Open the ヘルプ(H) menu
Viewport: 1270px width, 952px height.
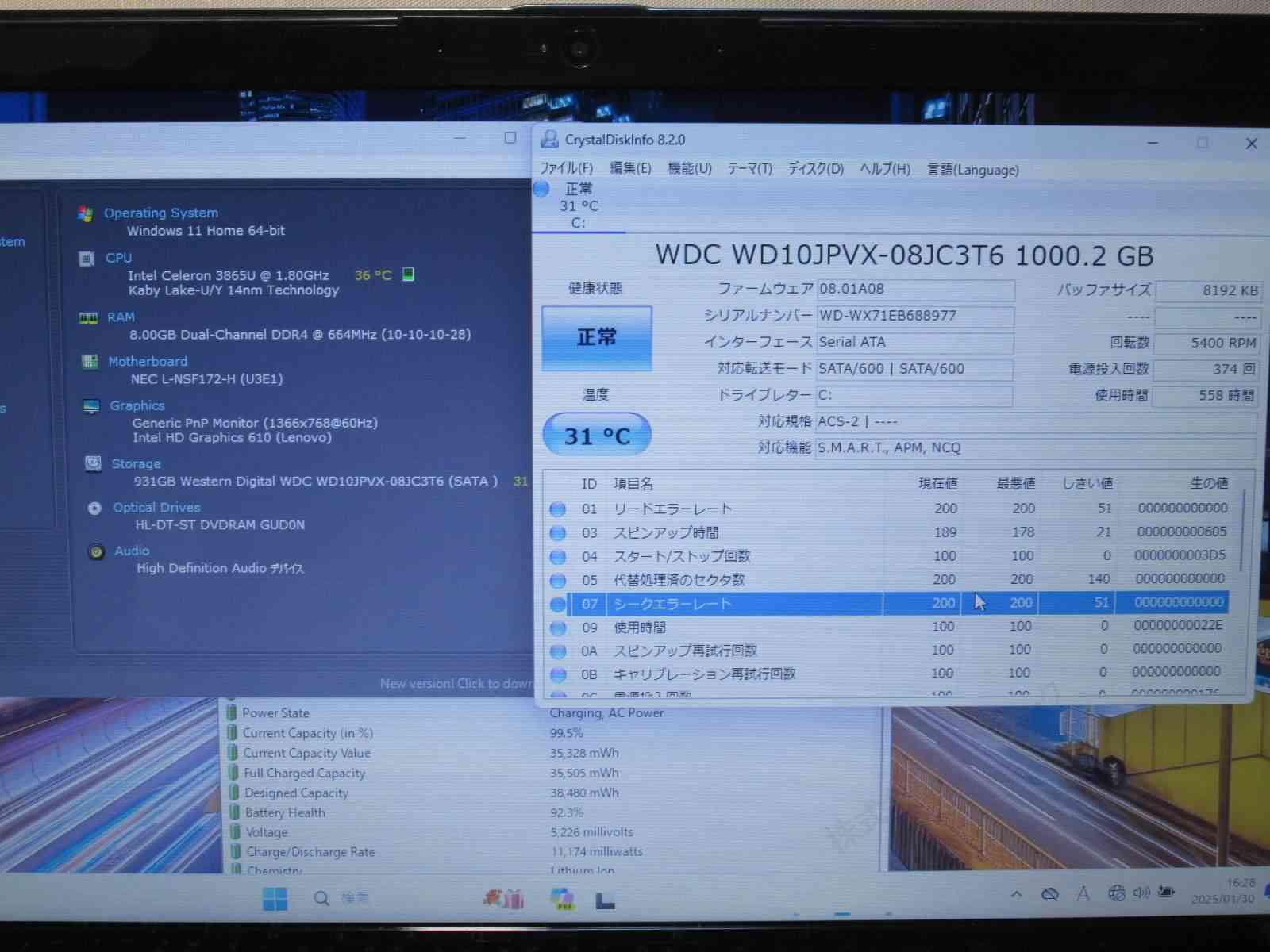coord(885,168)
